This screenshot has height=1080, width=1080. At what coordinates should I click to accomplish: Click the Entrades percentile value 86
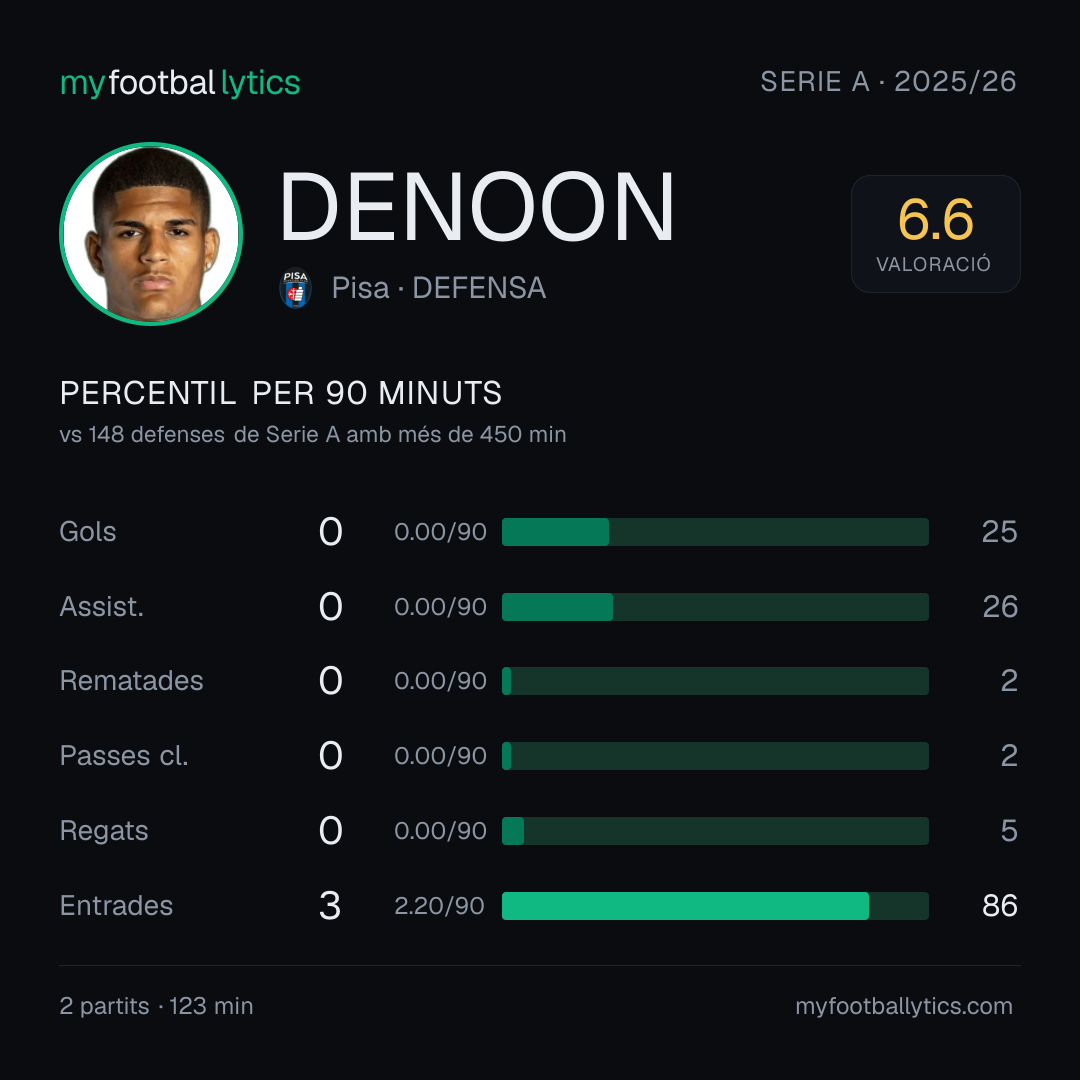(x=999, y=906)
